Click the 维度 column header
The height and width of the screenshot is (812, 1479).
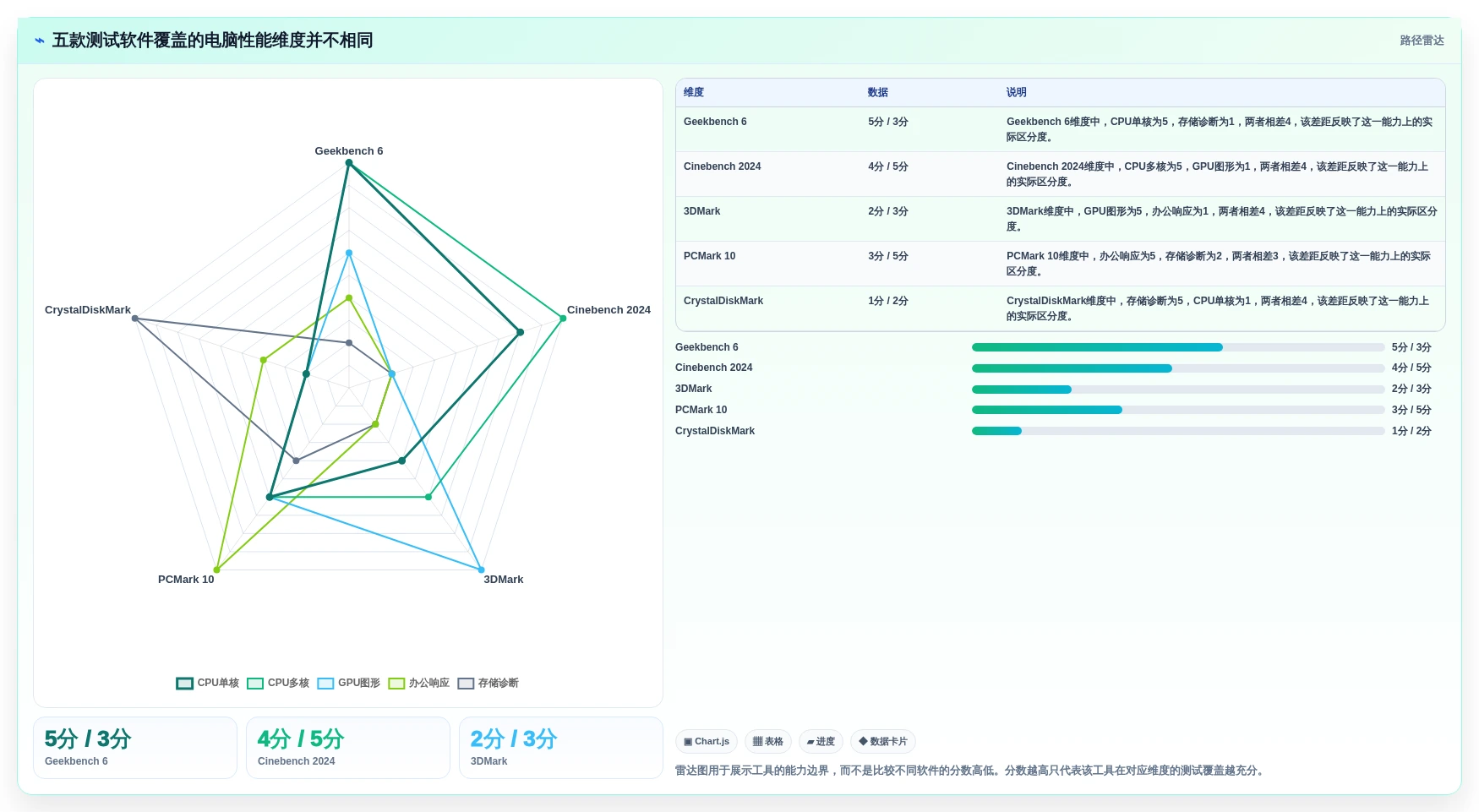coord(694,93)
